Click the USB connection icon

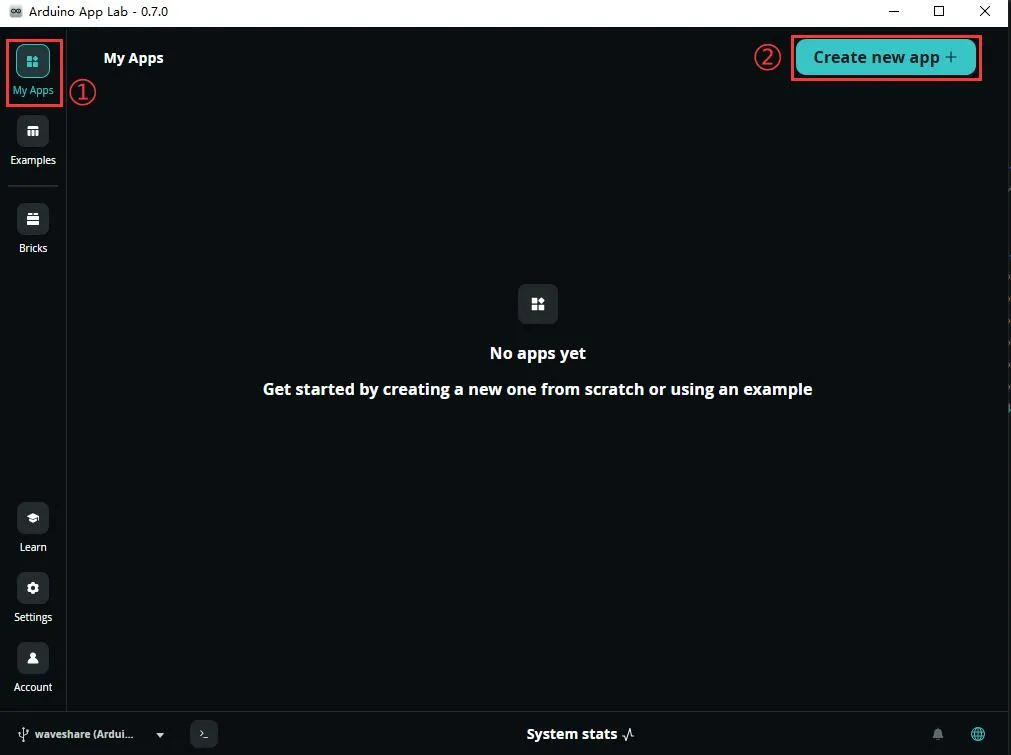click(23, 734)
